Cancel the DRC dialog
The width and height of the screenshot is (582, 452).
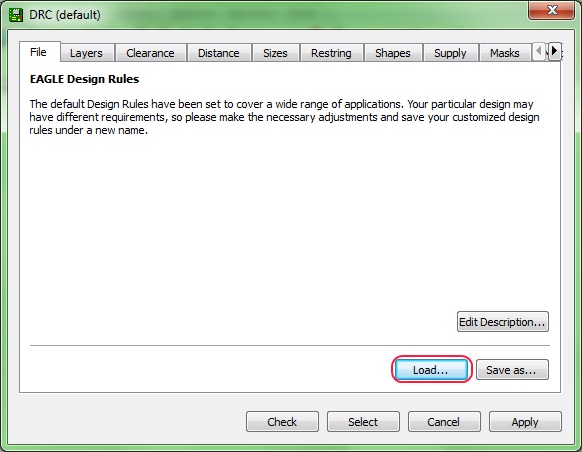tap(444, 422)
